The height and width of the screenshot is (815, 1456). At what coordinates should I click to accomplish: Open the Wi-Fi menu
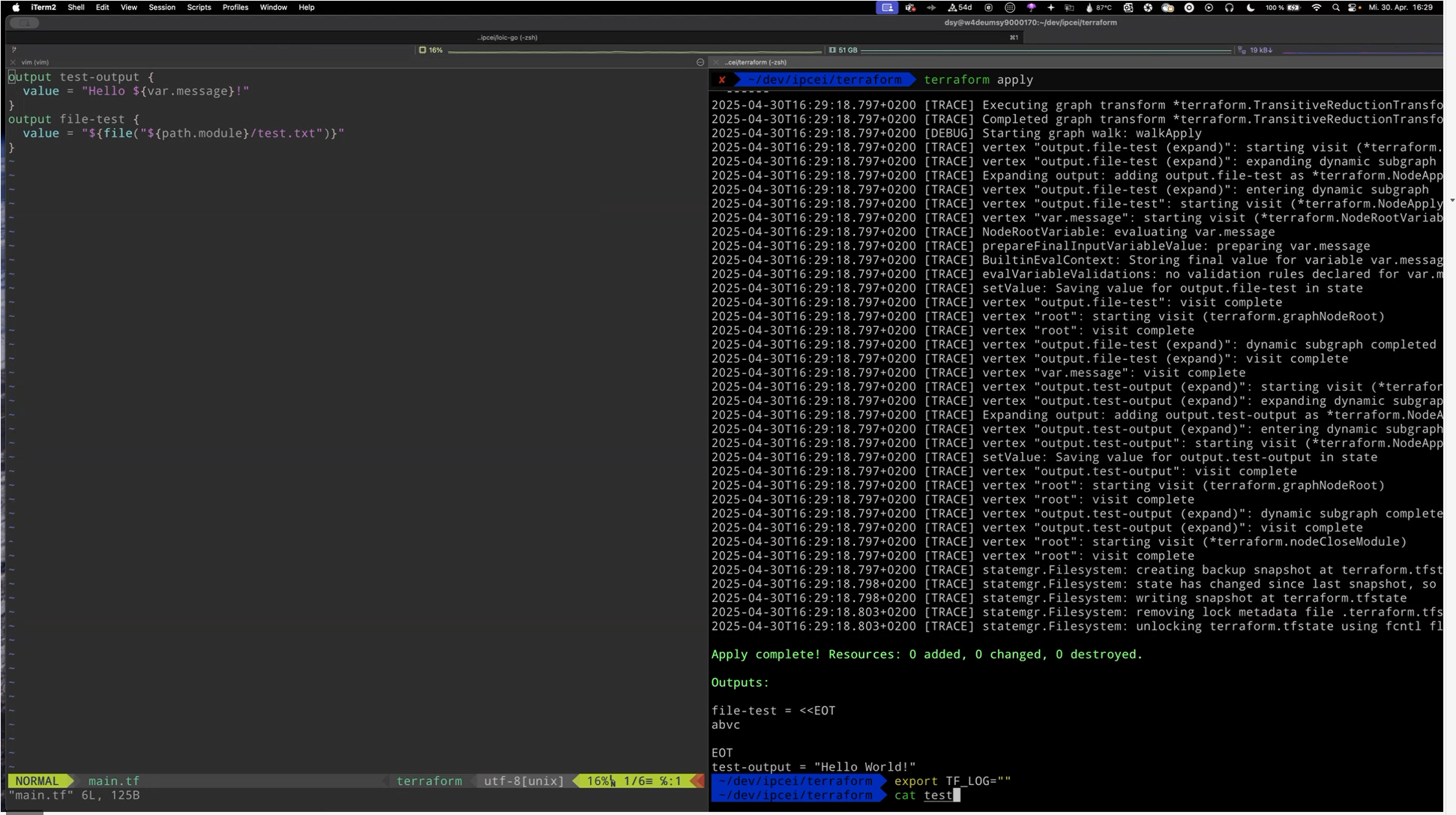[x=1317, y=7]
